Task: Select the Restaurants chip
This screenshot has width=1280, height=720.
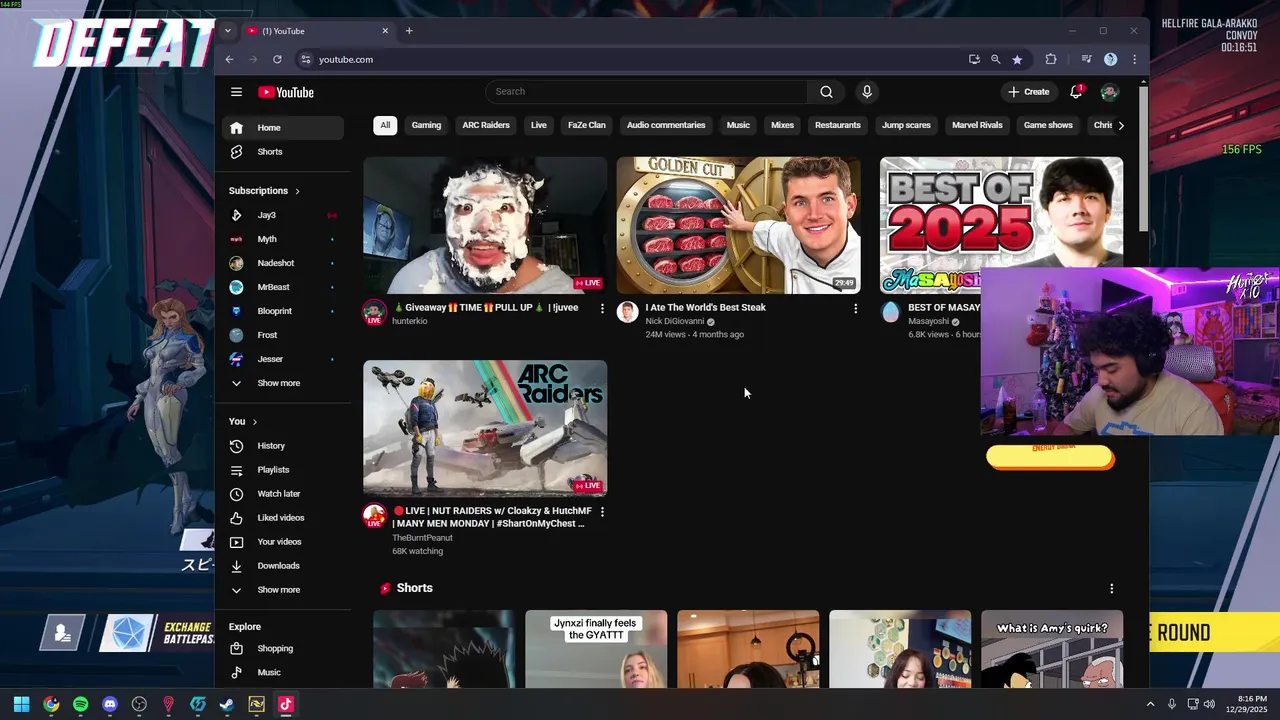Action: [838, 125]
